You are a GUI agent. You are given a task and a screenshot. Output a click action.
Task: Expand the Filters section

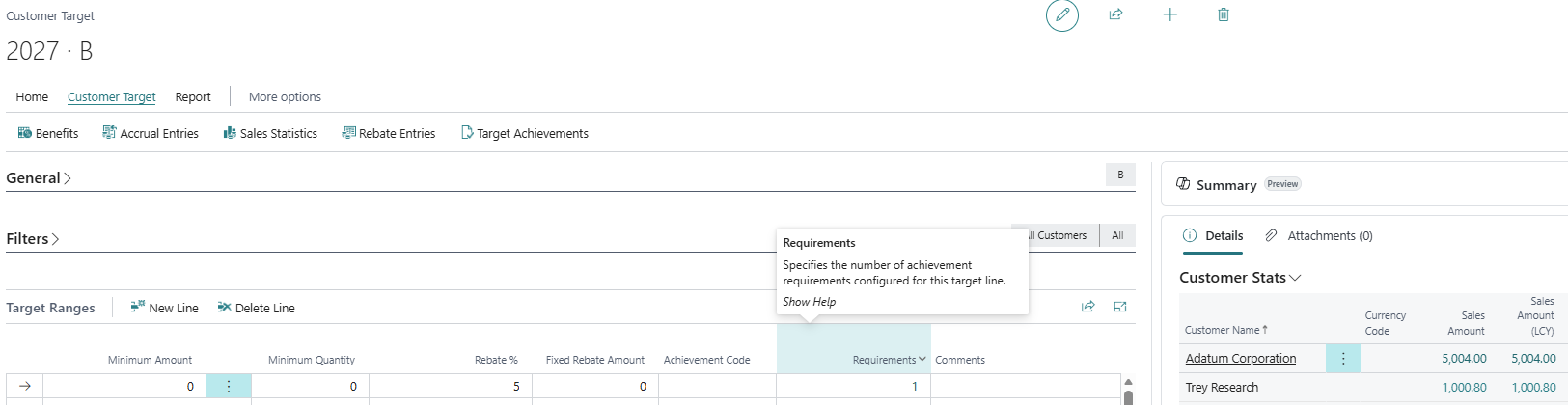[33, 238]
